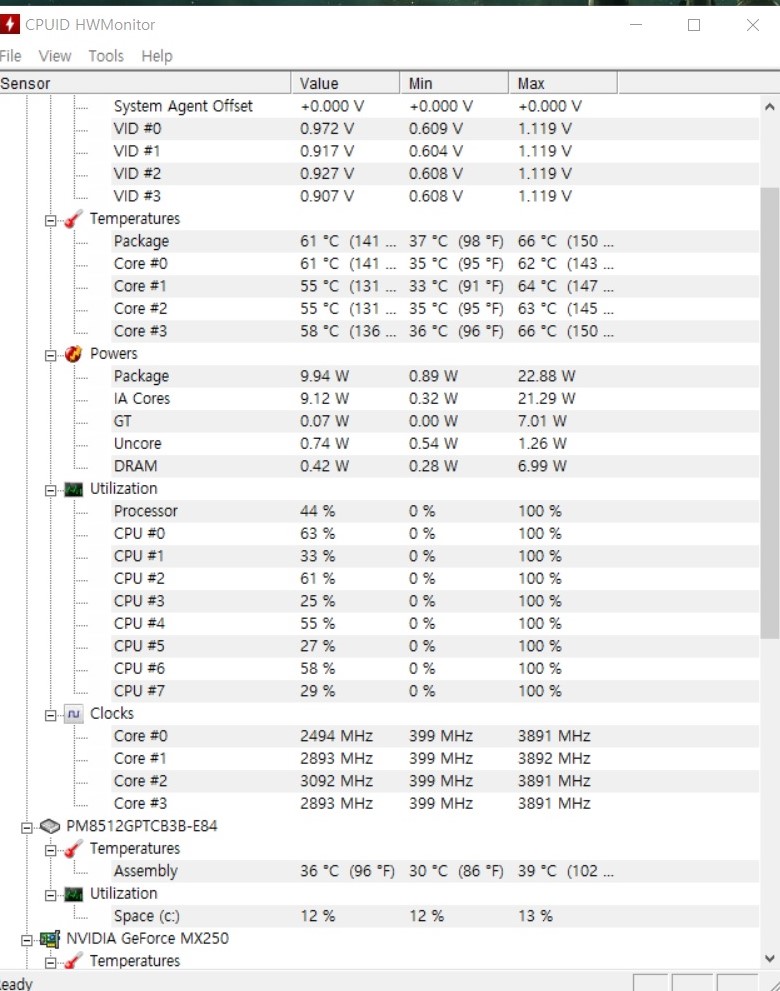Viewport: 780px width, 991px height.
Task: Select the Package temperature row
Action: point(141,241)
